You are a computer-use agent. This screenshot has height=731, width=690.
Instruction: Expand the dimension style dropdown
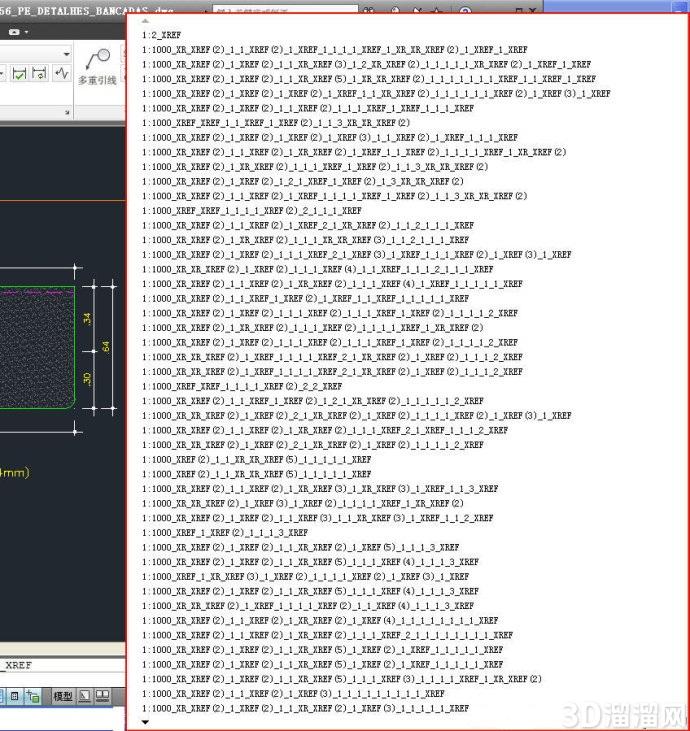67,54
